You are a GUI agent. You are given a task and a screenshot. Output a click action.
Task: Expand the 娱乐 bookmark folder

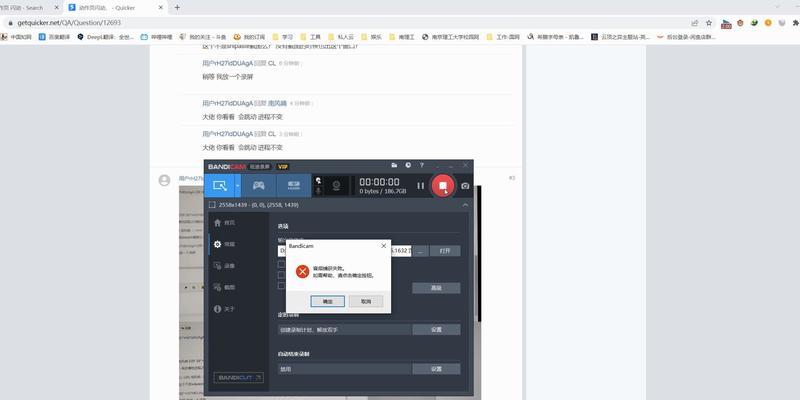tap(371, 37)
